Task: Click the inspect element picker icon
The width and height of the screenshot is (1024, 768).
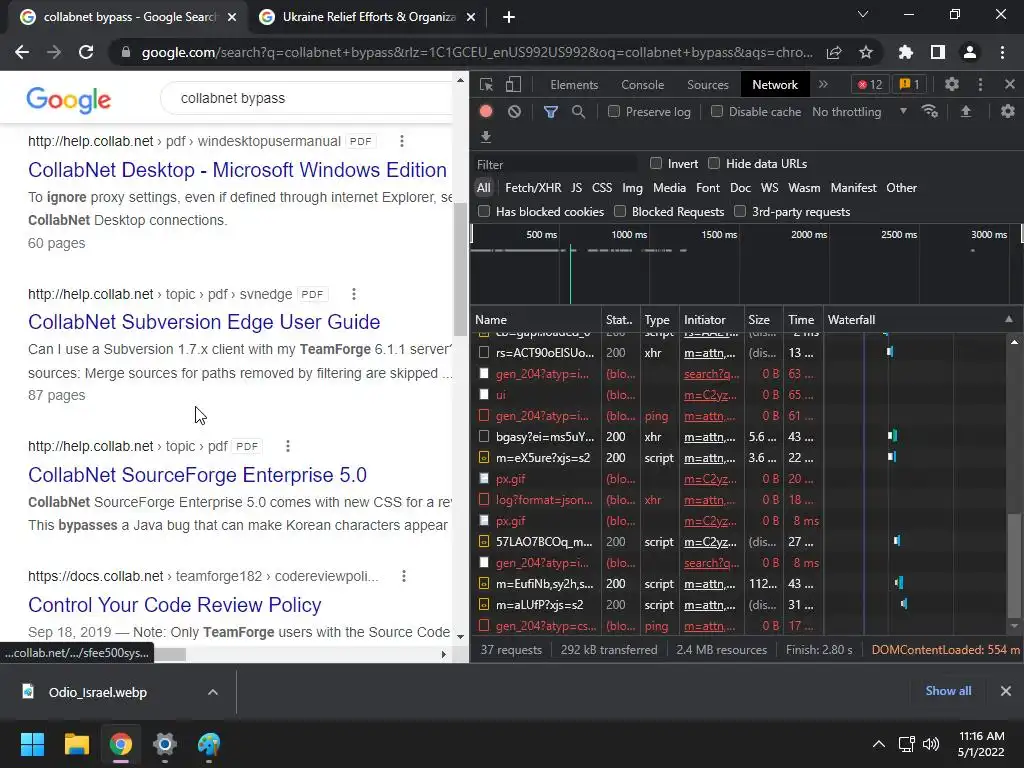Action: (x=486, y=84)
